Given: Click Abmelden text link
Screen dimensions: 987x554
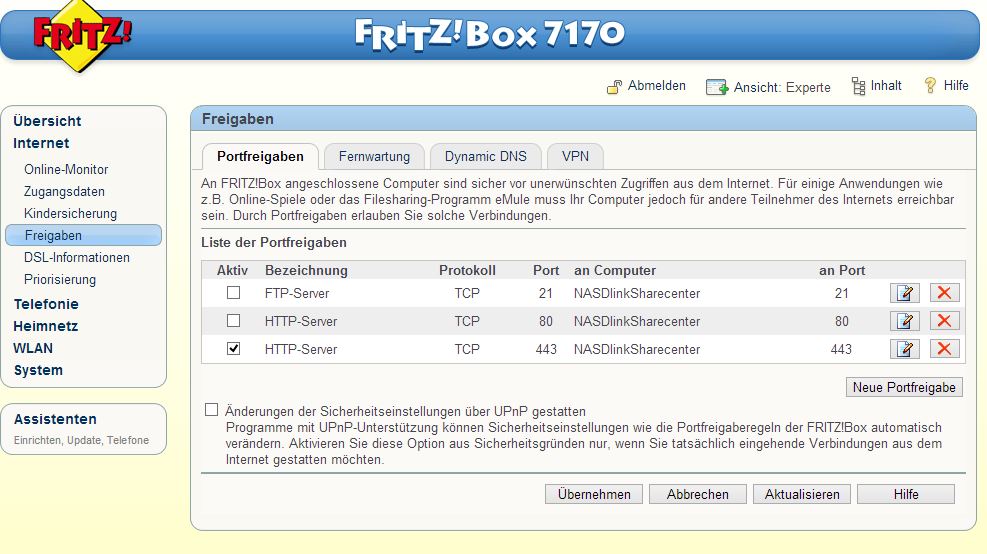Looking at the screenshot, I should (x=657, y=86).
